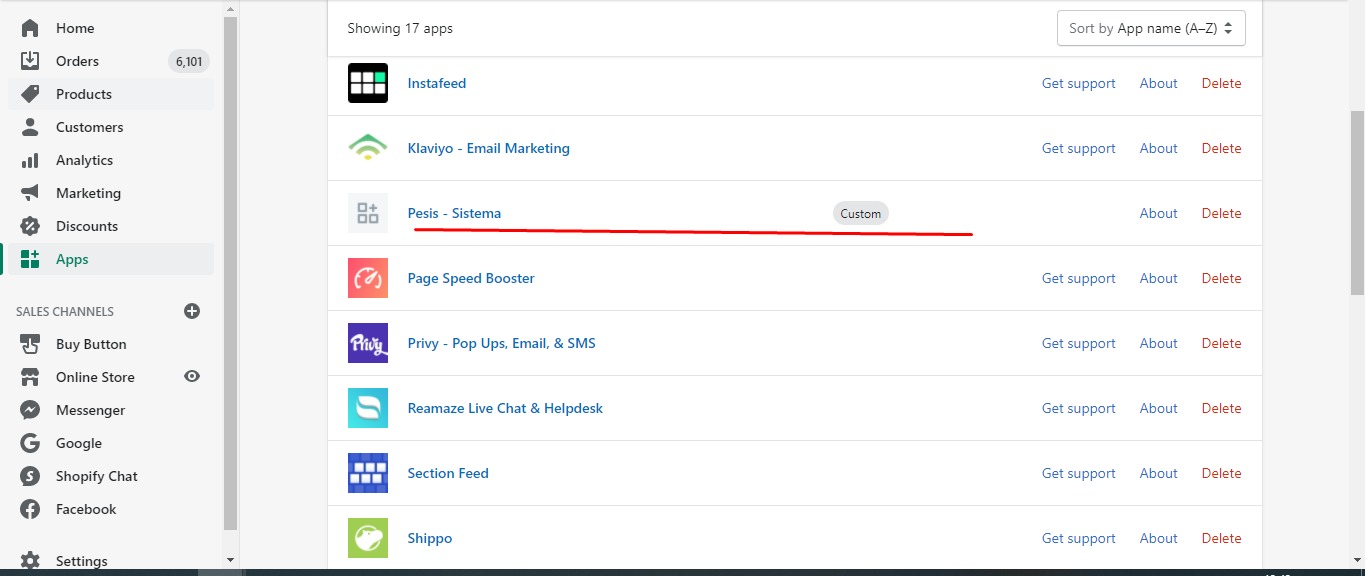The image size is (1365, 576).
Task: Go to Products in the sidebar
Action: pyautogui.click(x=83, y=94)
